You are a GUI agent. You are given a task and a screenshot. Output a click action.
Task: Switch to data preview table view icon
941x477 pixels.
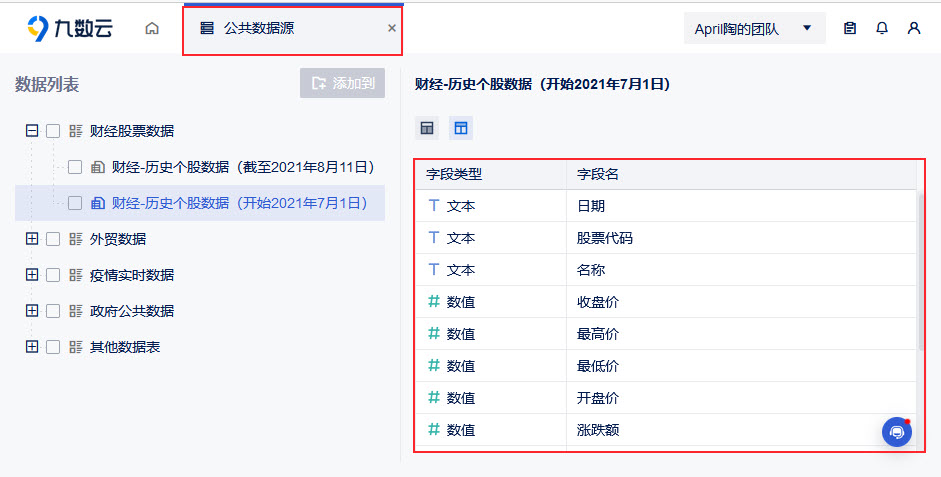(x=427, y=128)
